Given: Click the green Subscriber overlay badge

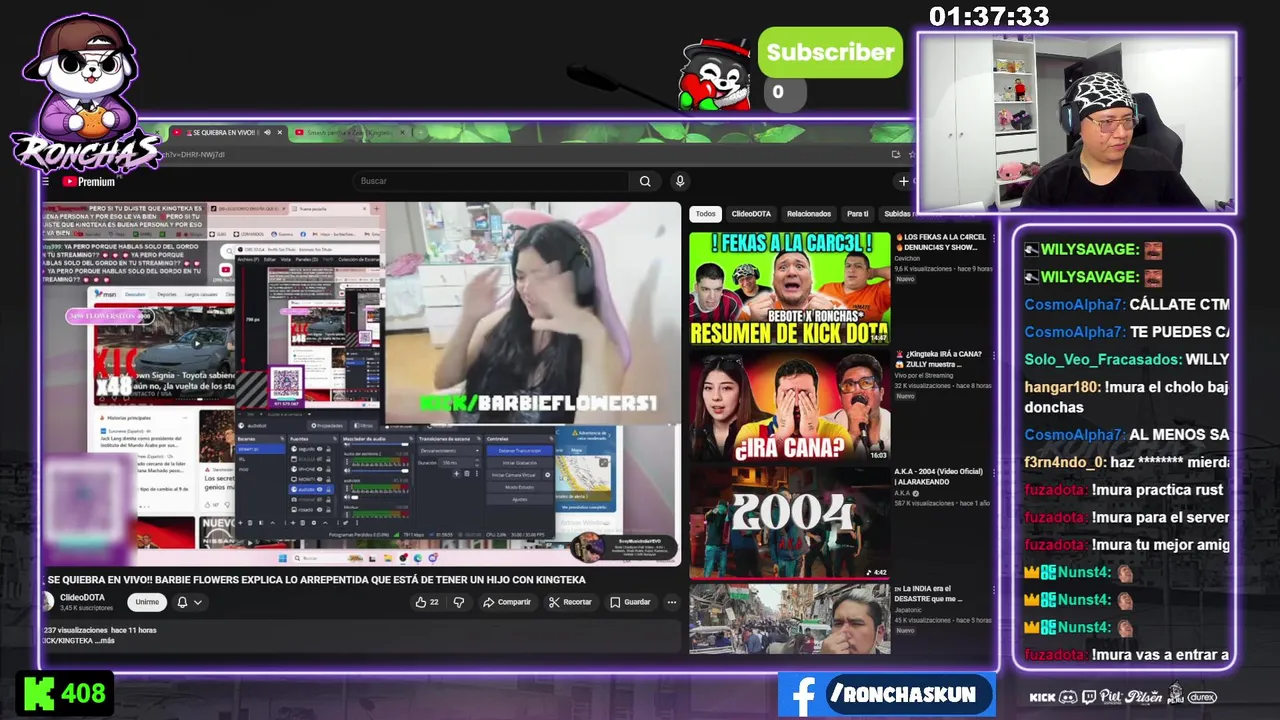Looking at the screenshot, I should pyautogui.click(x=830, y=53).
